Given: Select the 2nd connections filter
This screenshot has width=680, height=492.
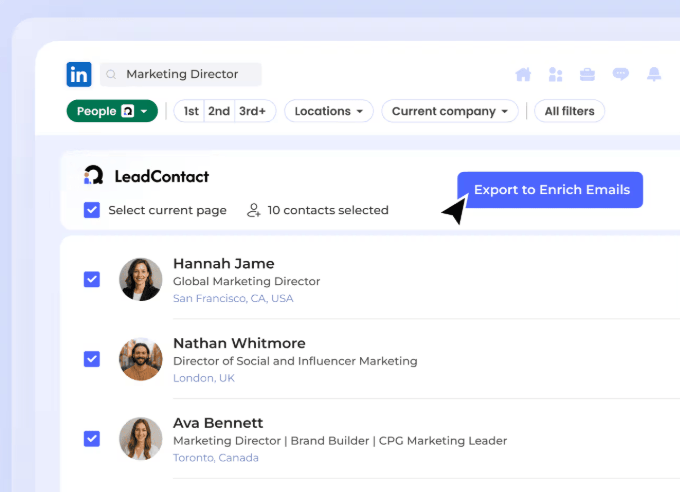Looking at the screenshot, I should point(219,111).
